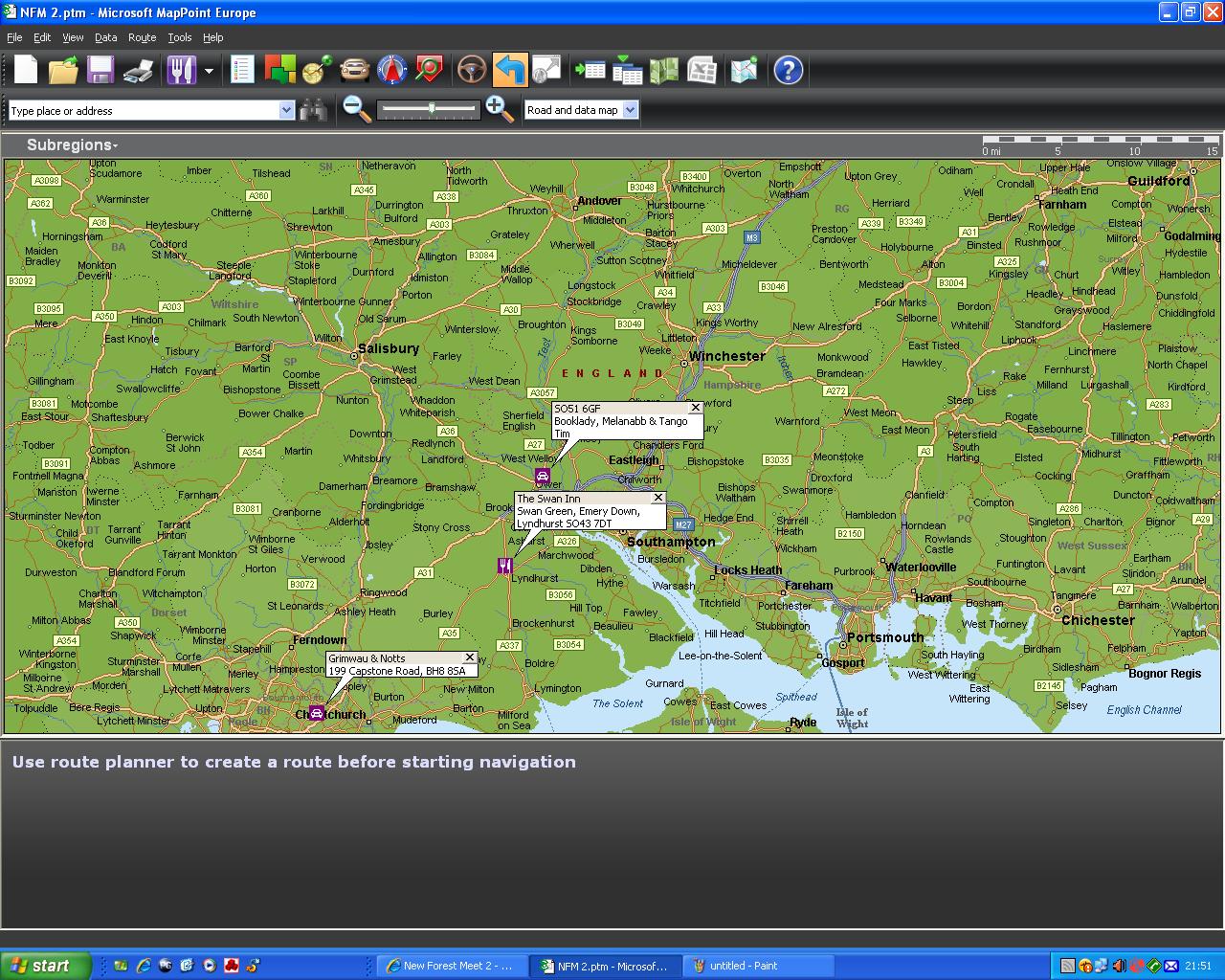The image size is (1225, 980).
Task: Close The Swan Inn pushpin balloon
Action: (x=657, y=498)
